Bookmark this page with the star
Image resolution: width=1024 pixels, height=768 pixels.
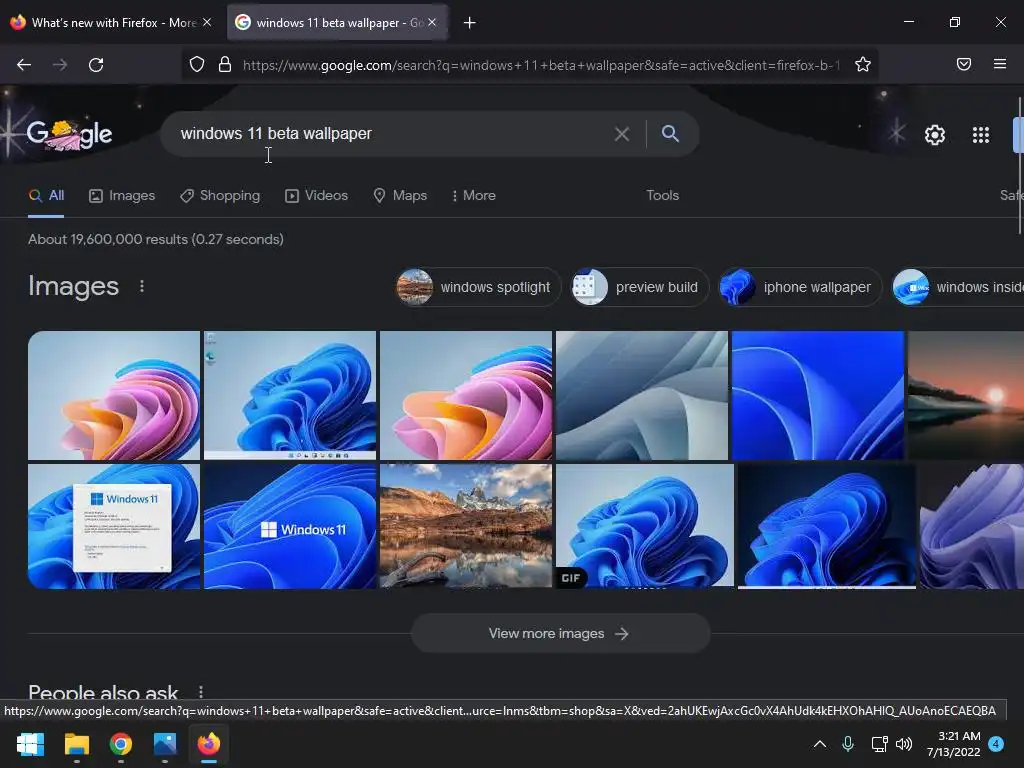(863, 64)
